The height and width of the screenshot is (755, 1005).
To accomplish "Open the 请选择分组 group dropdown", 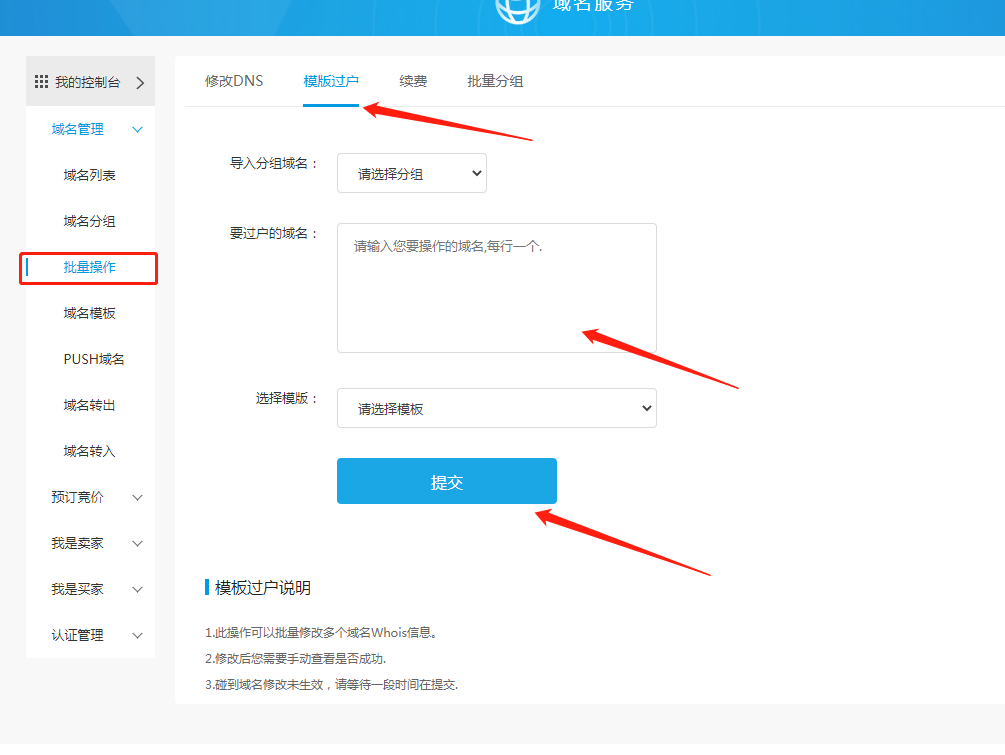I will pyautogui.click(x=411, y=173).
